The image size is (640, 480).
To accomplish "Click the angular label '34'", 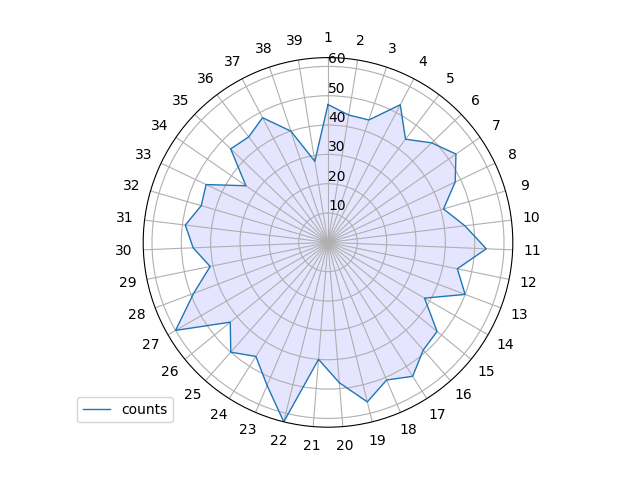I will point(159,125).
